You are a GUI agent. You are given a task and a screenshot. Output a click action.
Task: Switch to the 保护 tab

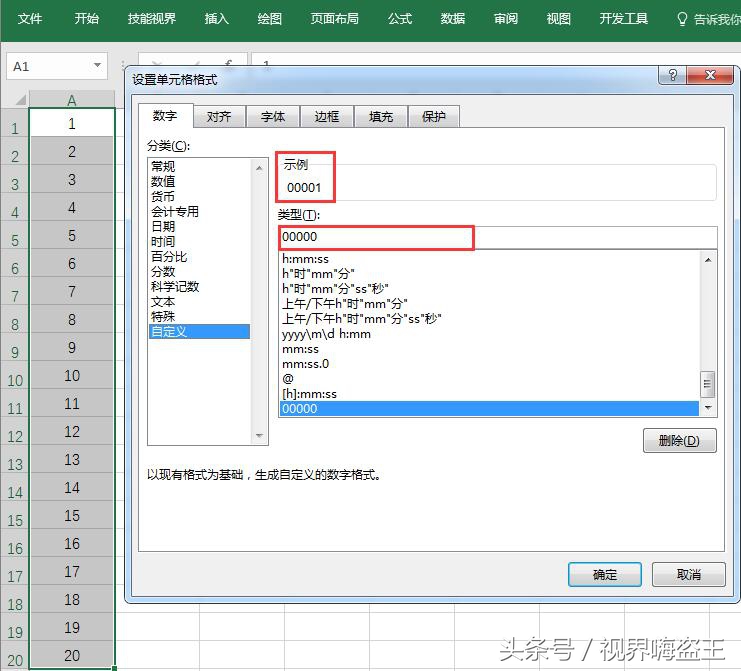click(x=434, y=117)
